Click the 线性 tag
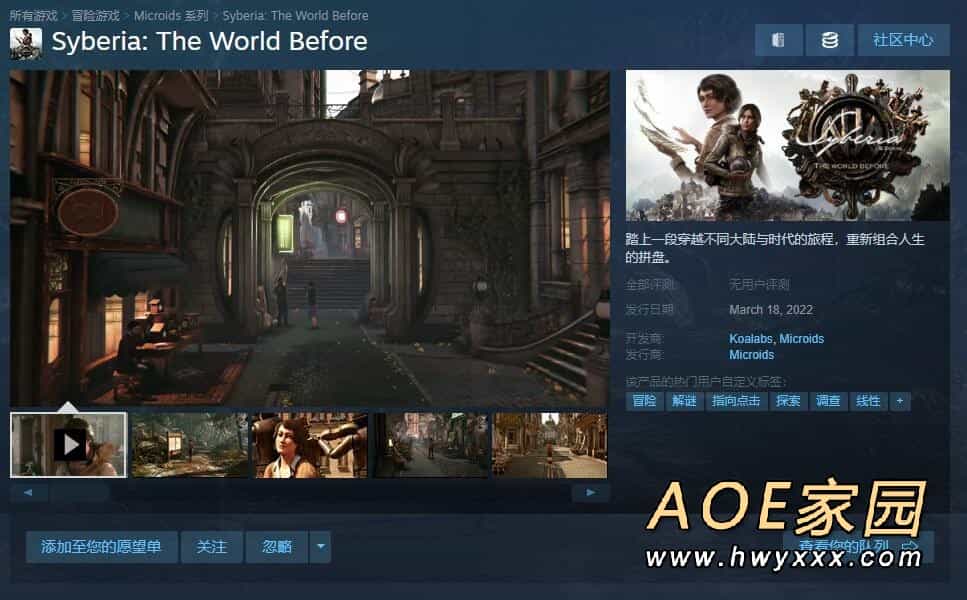This screenshot has width=967, height=600. [x=868, y=401]
